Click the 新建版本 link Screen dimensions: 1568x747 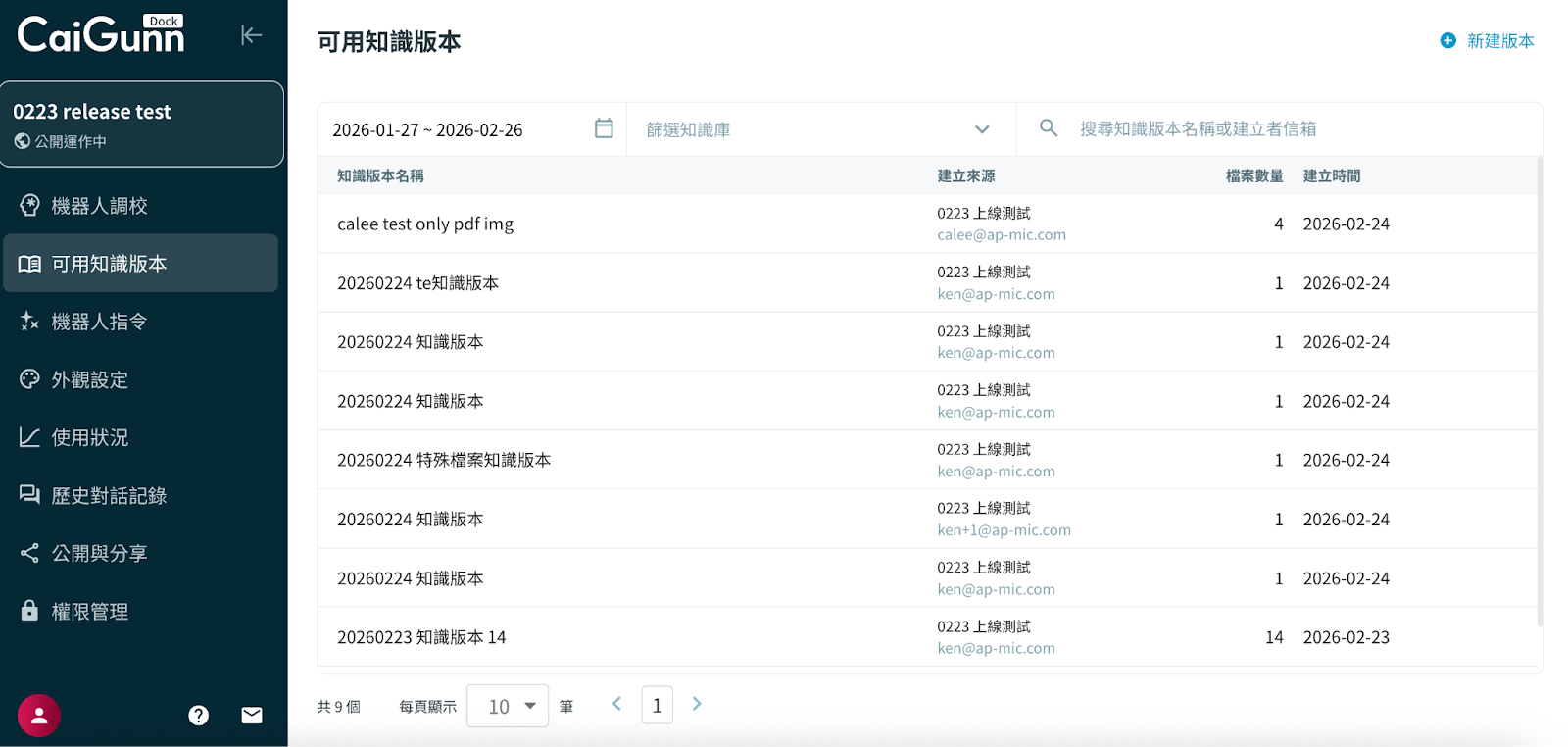coord(1499,41)
